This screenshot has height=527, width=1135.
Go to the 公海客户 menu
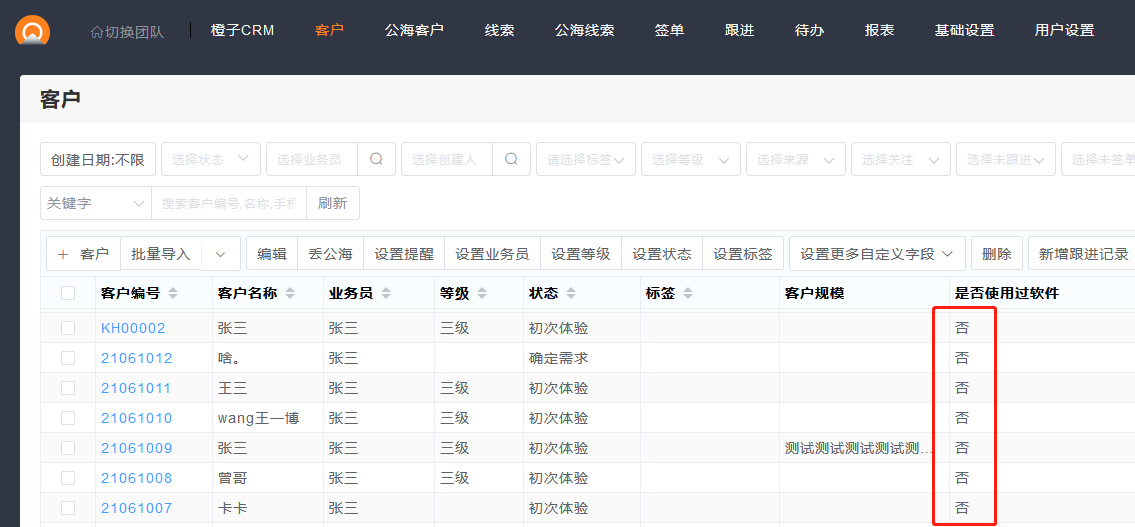click(414, 30)
